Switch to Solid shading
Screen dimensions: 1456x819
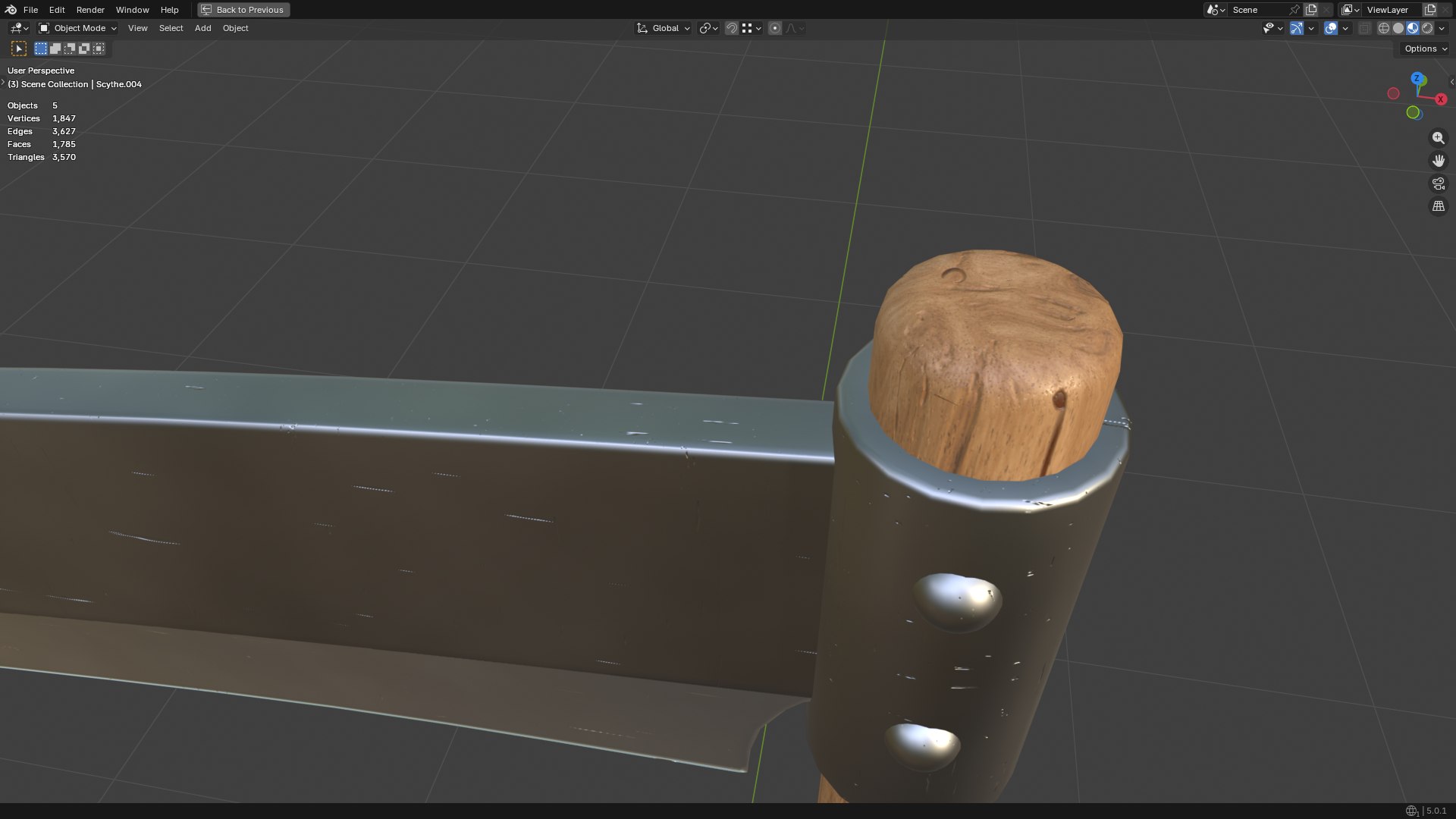coord(1398,28)
